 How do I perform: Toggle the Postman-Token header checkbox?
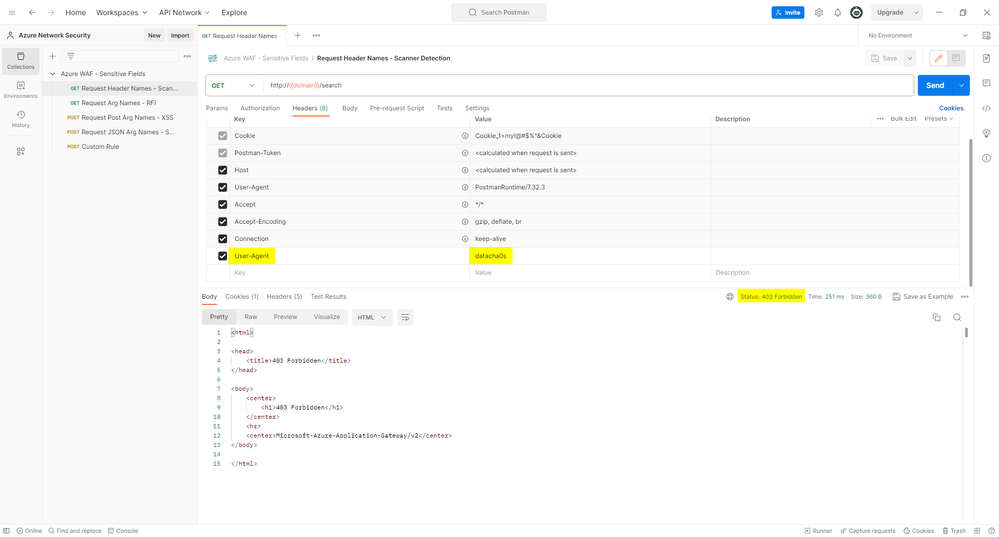point(222,153)
